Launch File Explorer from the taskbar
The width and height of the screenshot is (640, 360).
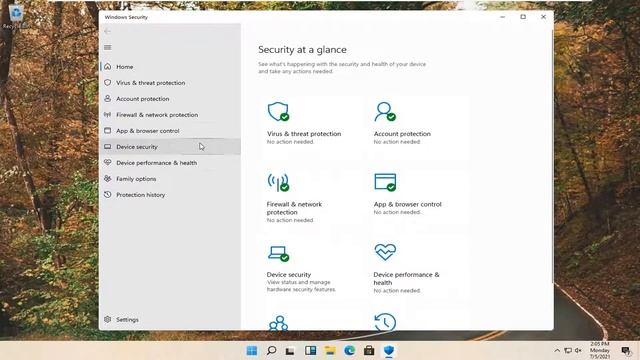pos(330,351)
